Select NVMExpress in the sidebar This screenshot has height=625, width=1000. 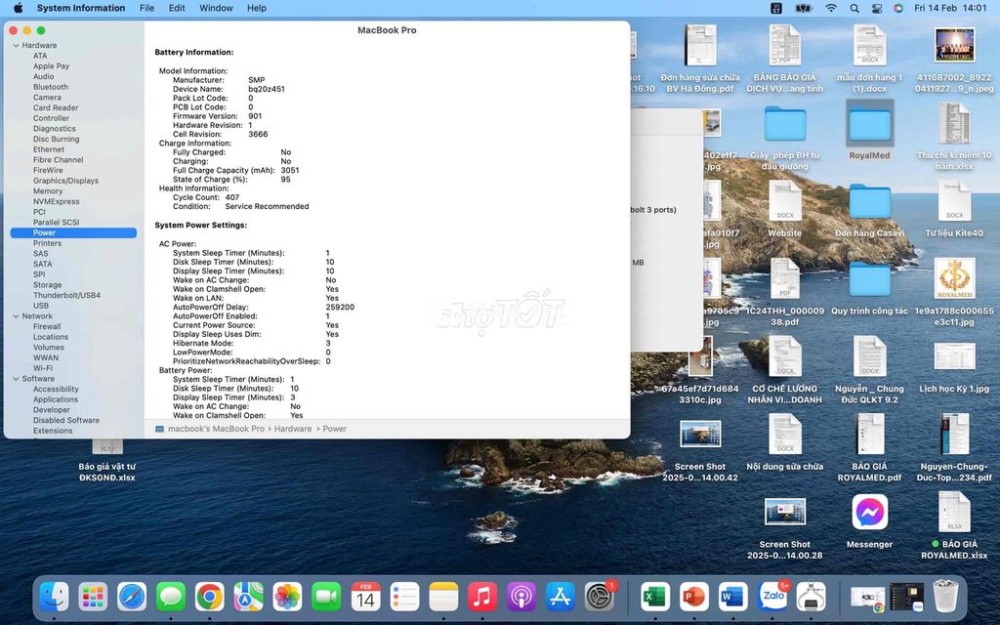tap(56, 202)
